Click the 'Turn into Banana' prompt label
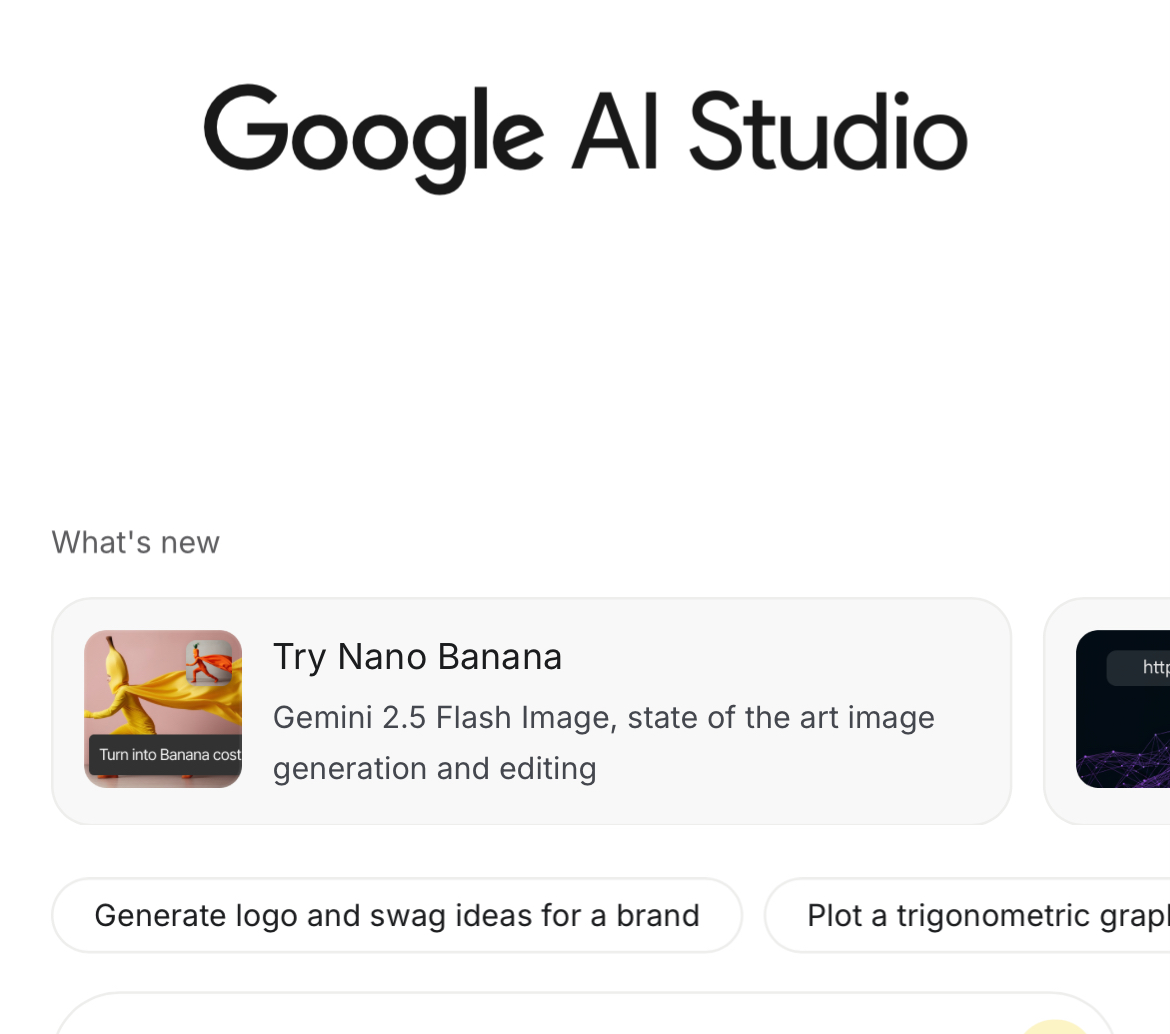The width and height of the screenshot is (1170, 1034). click(166, 755)
